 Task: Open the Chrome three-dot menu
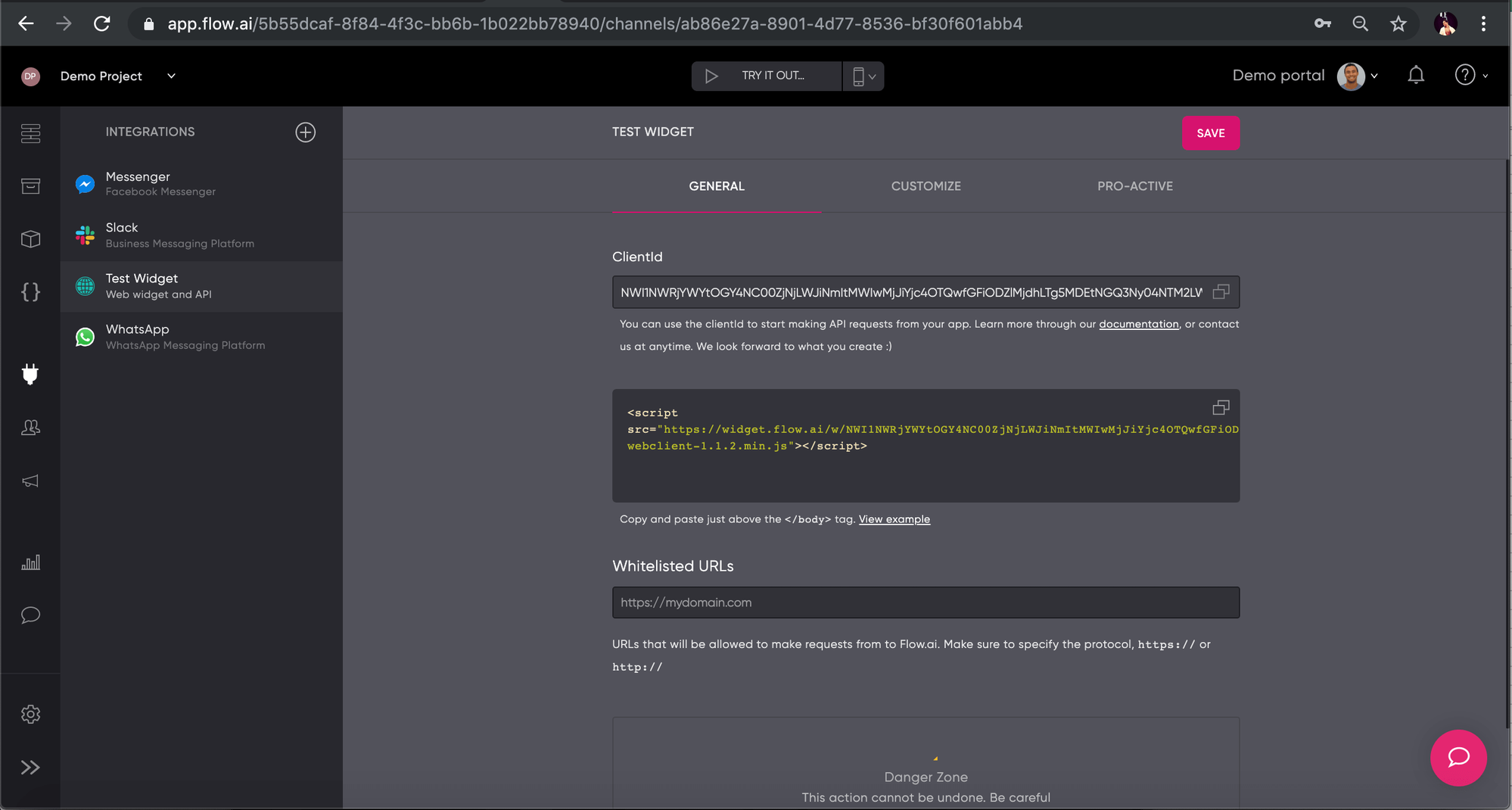tap(1483, 23)
